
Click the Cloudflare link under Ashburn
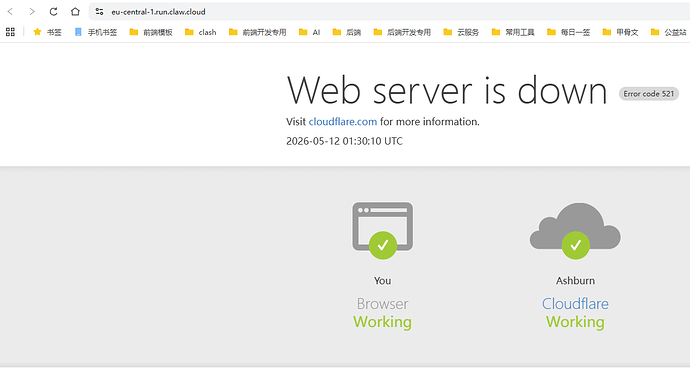575,304
